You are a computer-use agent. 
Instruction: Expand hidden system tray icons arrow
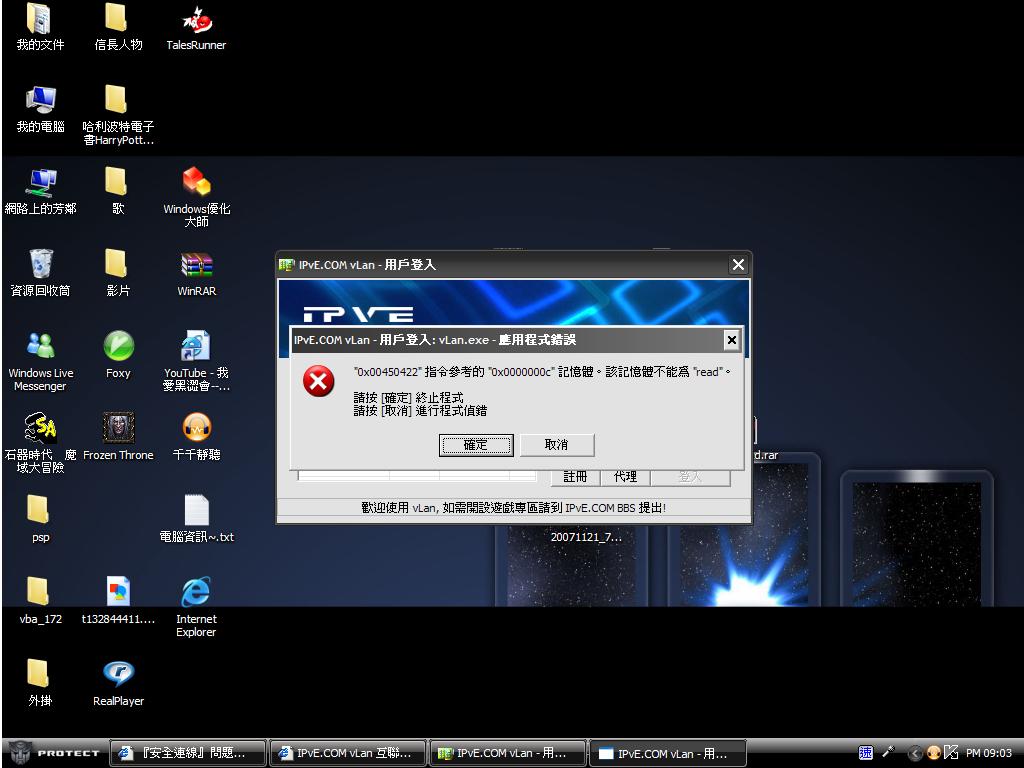point(915,753)
